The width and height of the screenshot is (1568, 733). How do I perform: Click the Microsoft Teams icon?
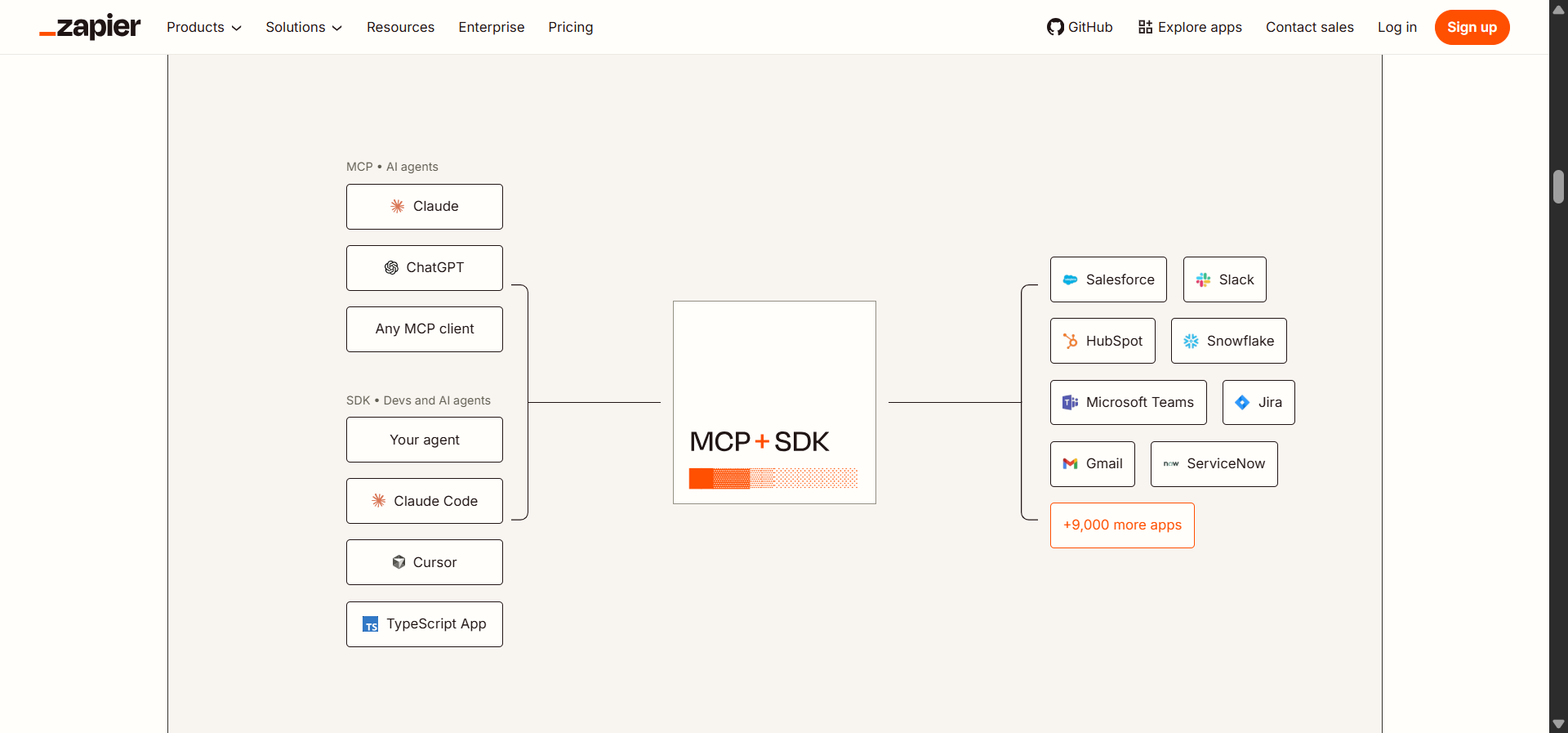pyautogui.click(x=1070, y=402)
